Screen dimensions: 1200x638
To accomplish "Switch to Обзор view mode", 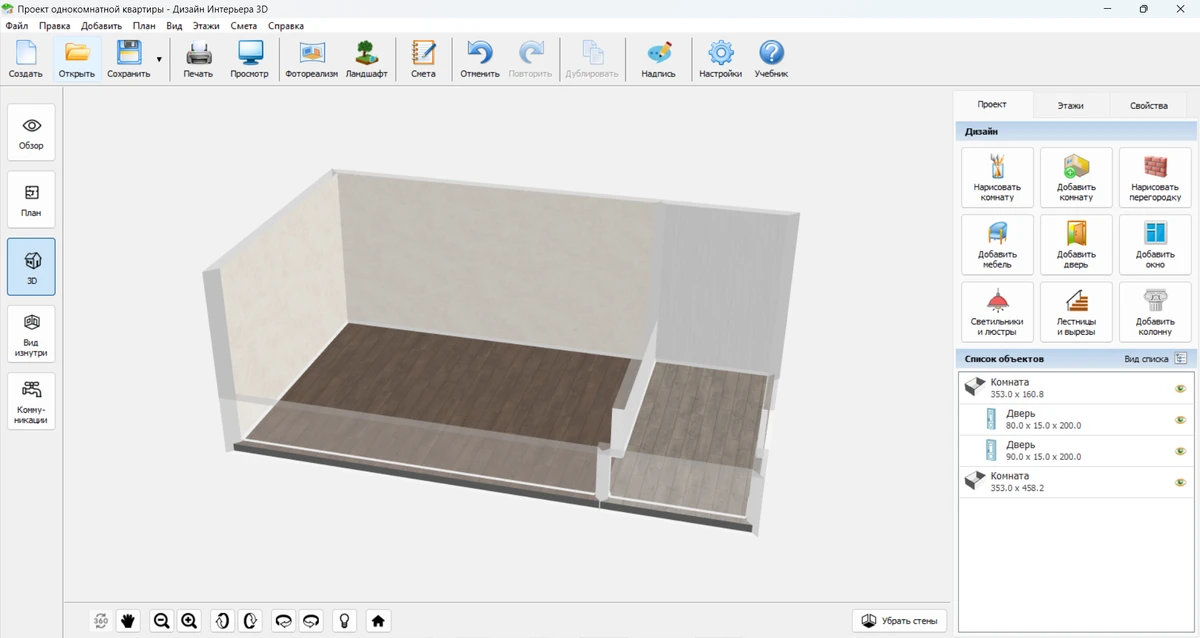I will click(x=31, y=132).
